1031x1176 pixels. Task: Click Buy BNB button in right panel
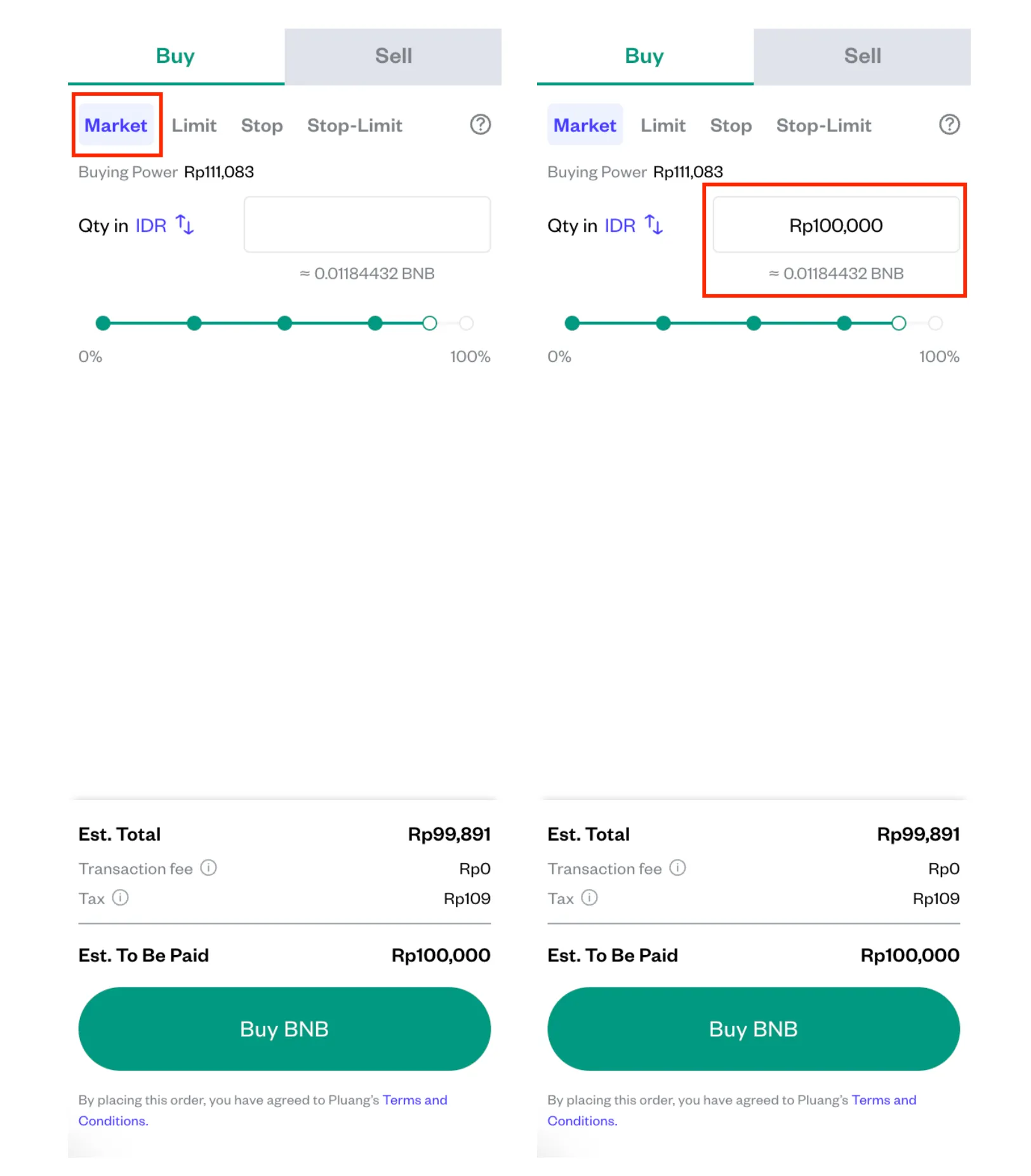pos(754,1029)
